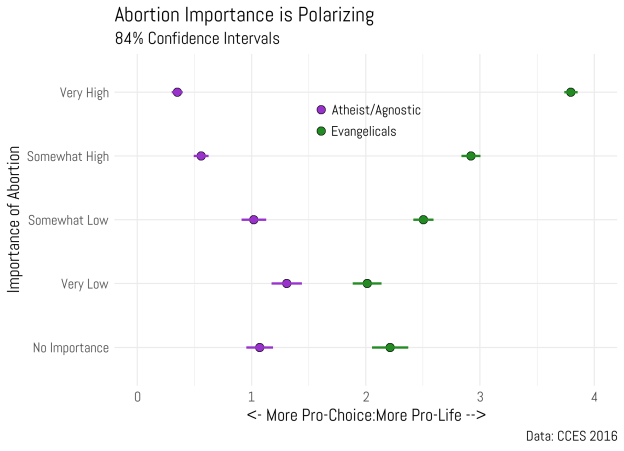This screenshot has height=451, width=624.
Task: Pick the purple Very Low data point
Action: [x=287, y=284]
